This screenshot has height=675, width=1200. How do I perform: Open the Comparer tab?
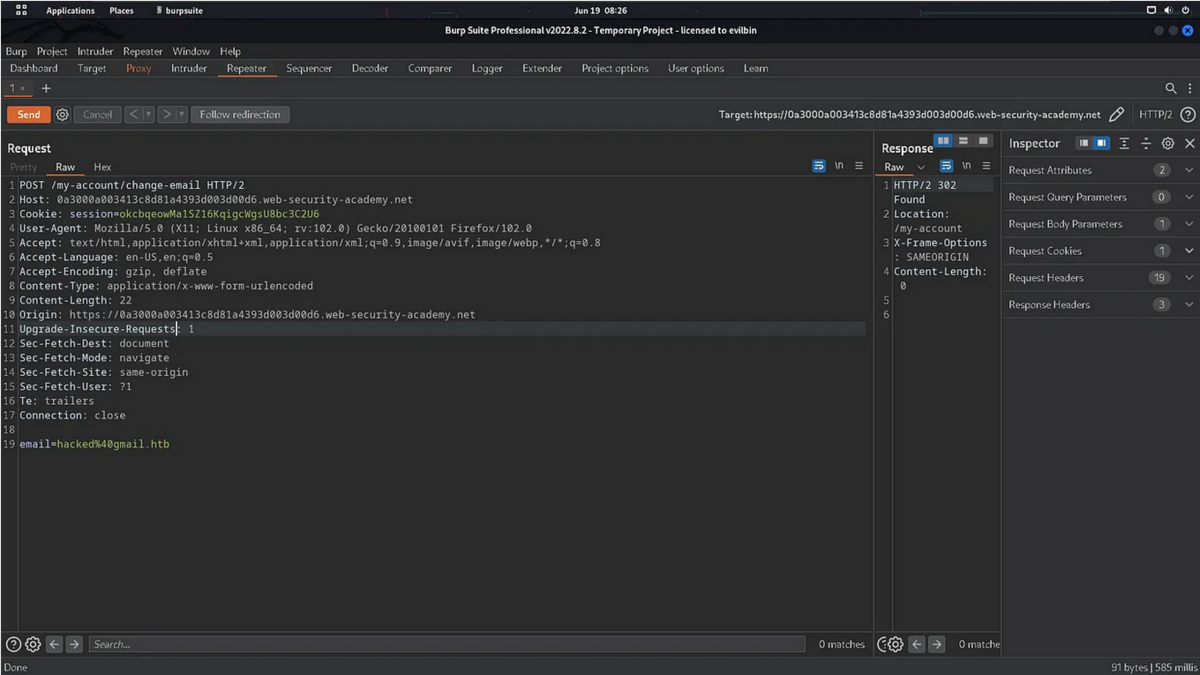430,68
